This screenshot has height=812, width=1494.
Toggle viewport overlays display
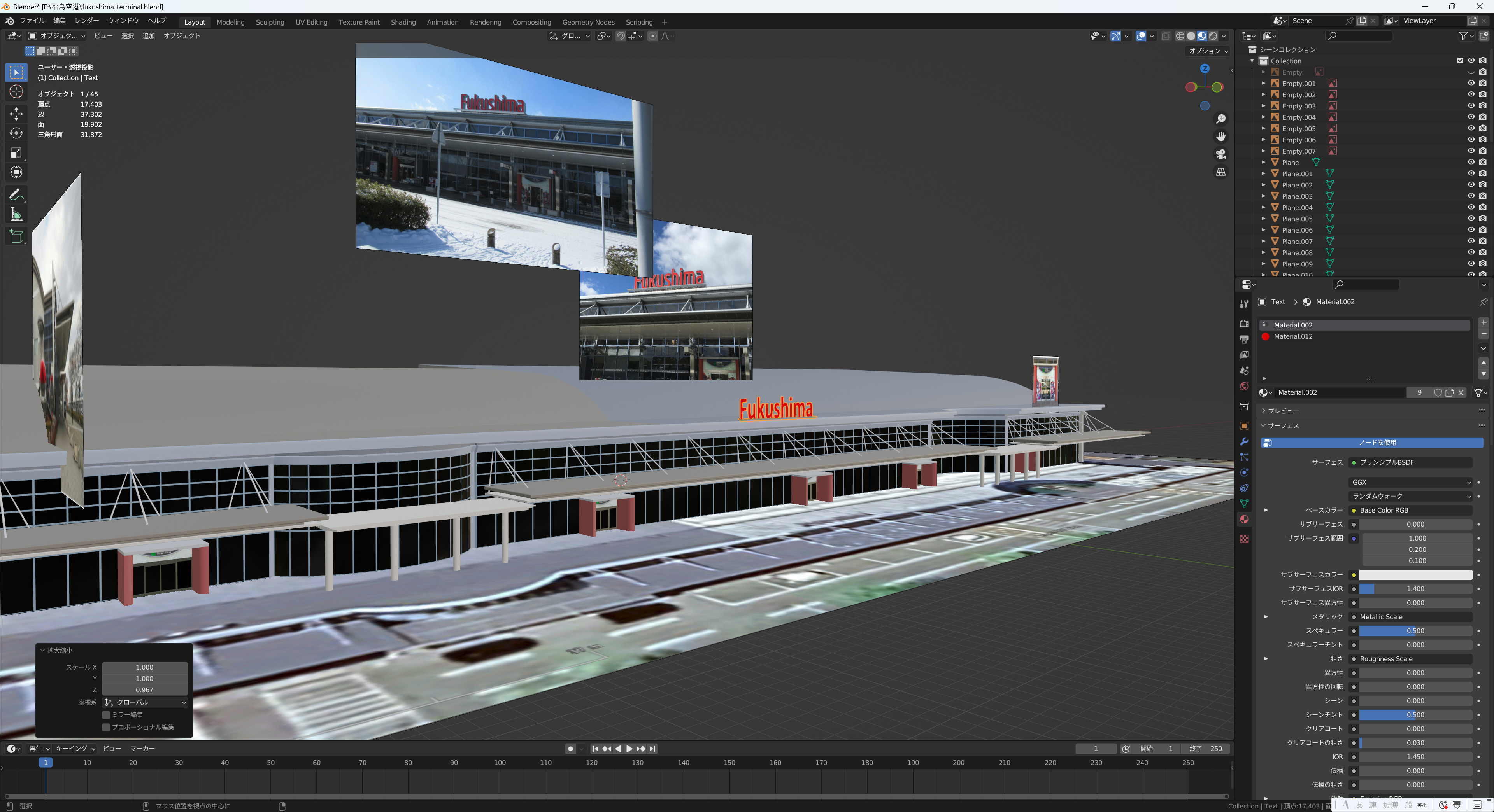coord(1141,36)
